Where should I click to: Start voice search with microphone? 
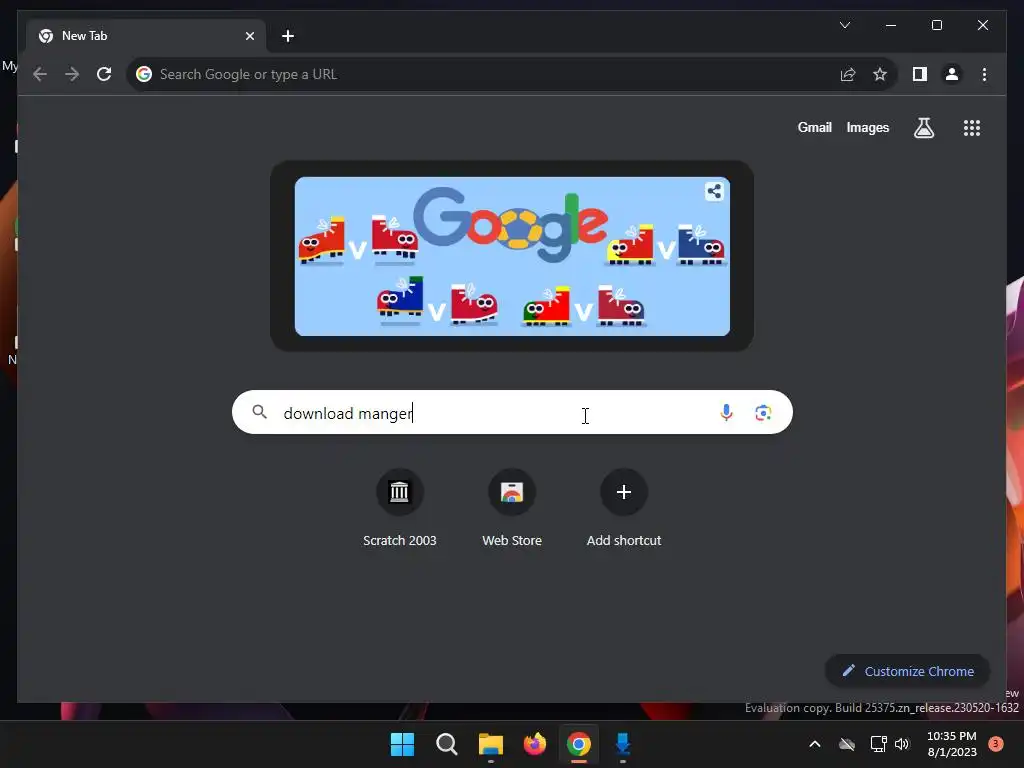point(726,413)
